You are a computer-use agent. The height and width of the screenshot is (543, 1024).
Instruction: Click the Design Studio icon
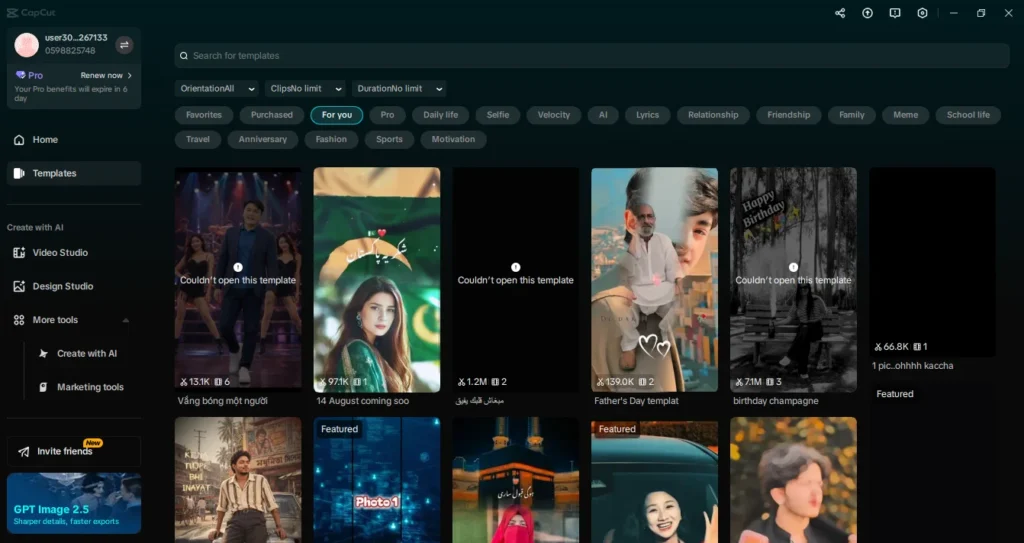point(19,286)
